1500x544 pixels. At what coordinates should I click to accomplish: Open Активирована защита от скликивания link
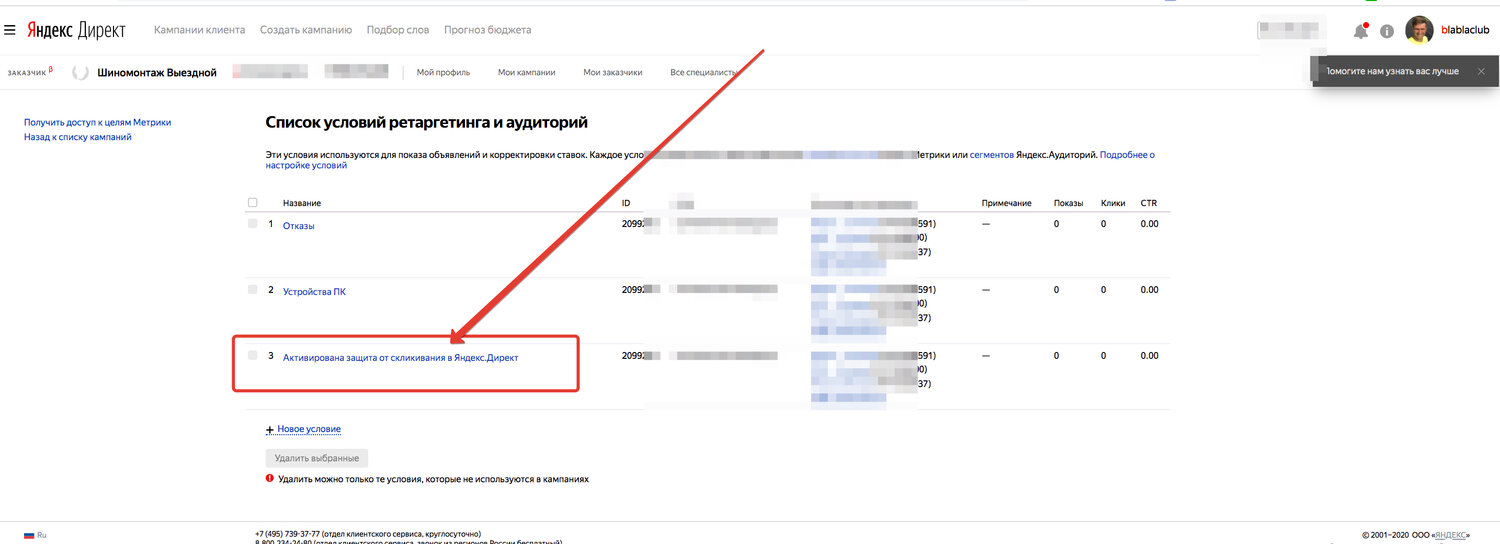click(401, 357)
